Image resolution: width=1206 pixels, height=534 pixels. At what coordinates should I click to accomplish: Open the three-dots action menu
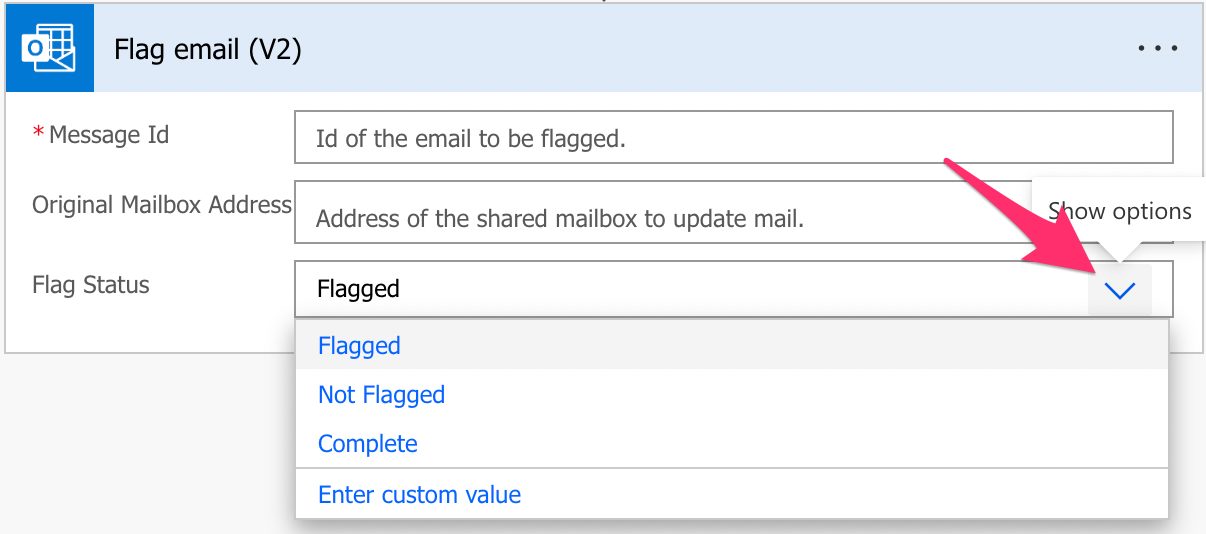pos(1158,48)
